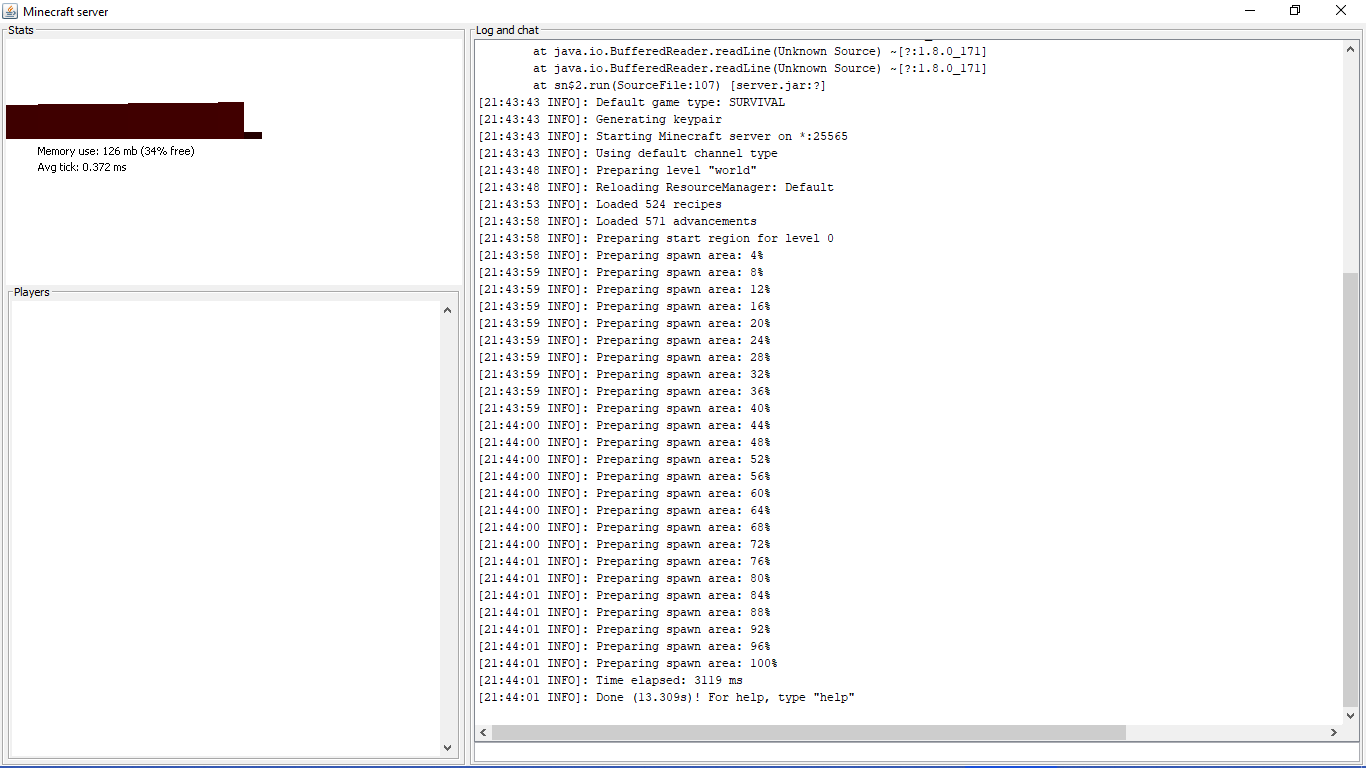Click the memory usage graph in Stats
The width and height of the screenshot is (1366, 768).
pos(134,120)
